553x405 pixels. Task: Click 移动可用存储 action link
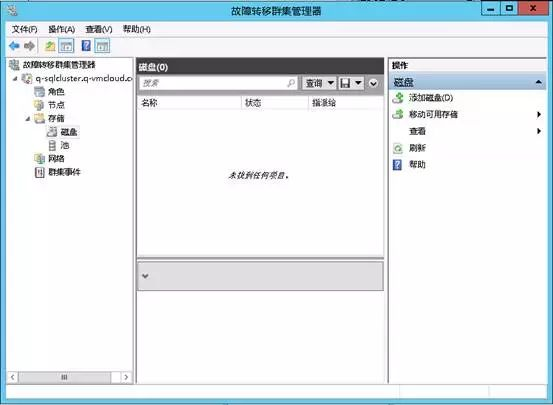[x=433, y=114]
